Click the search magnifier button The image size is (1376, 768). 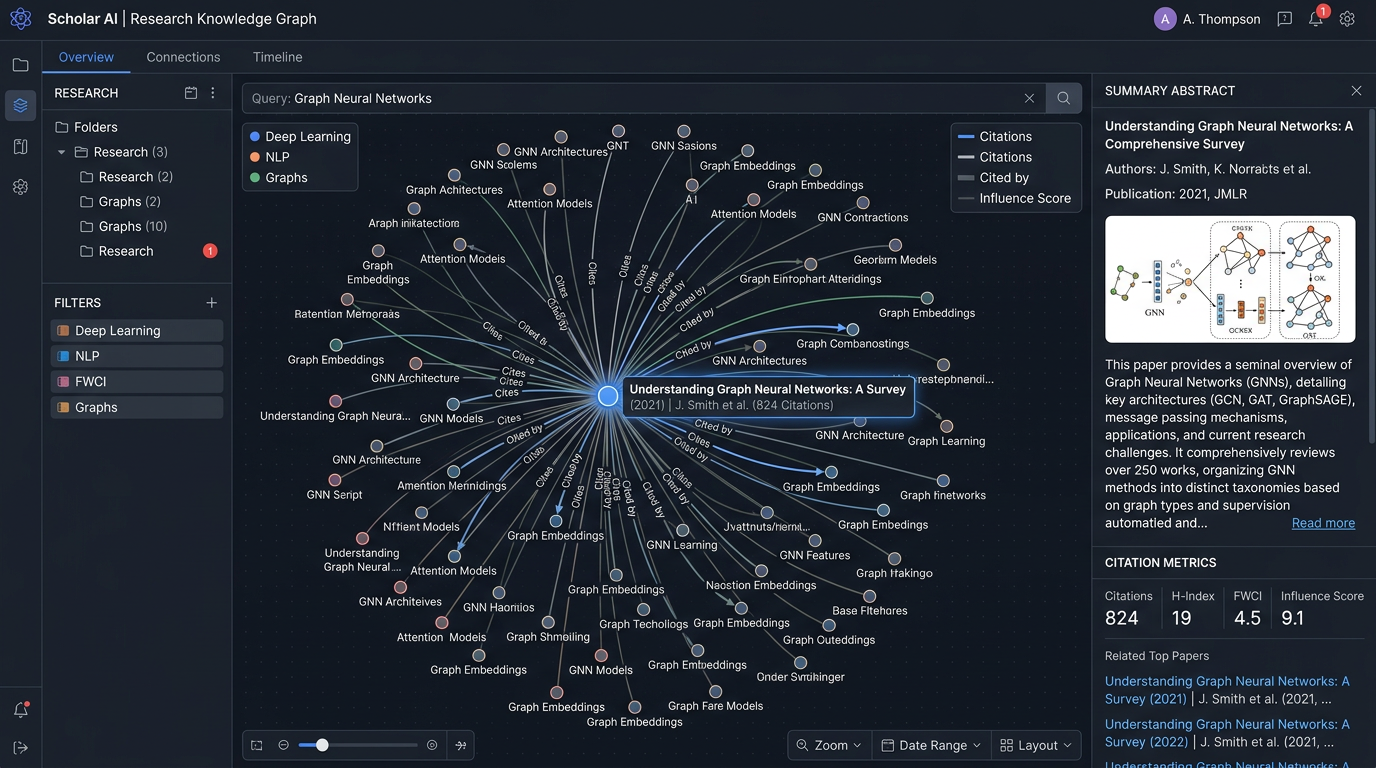pos(1064,98)
